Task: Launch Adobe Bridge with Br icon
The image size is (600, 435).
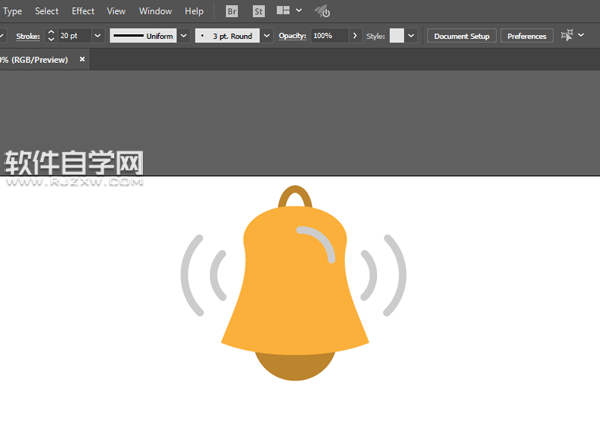Action: pos(232,11)
